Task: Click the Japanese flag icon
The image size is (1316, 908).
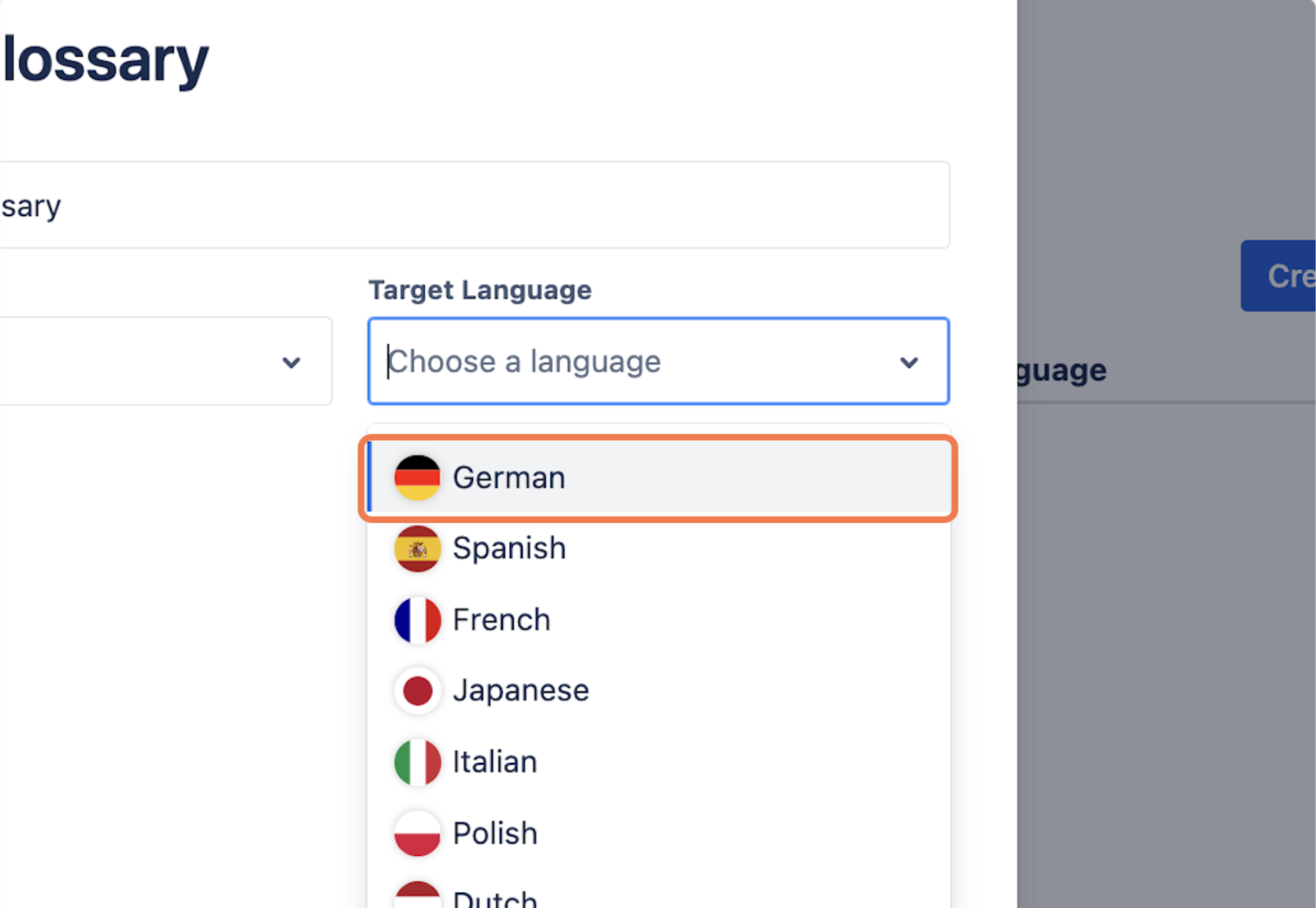Action: tap(417, 691)
